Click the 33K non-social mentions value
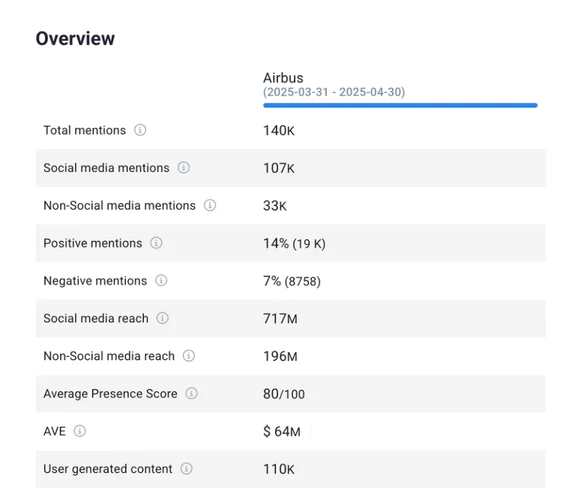This screenshot has width=588, height=500. [x=274, y=206]
